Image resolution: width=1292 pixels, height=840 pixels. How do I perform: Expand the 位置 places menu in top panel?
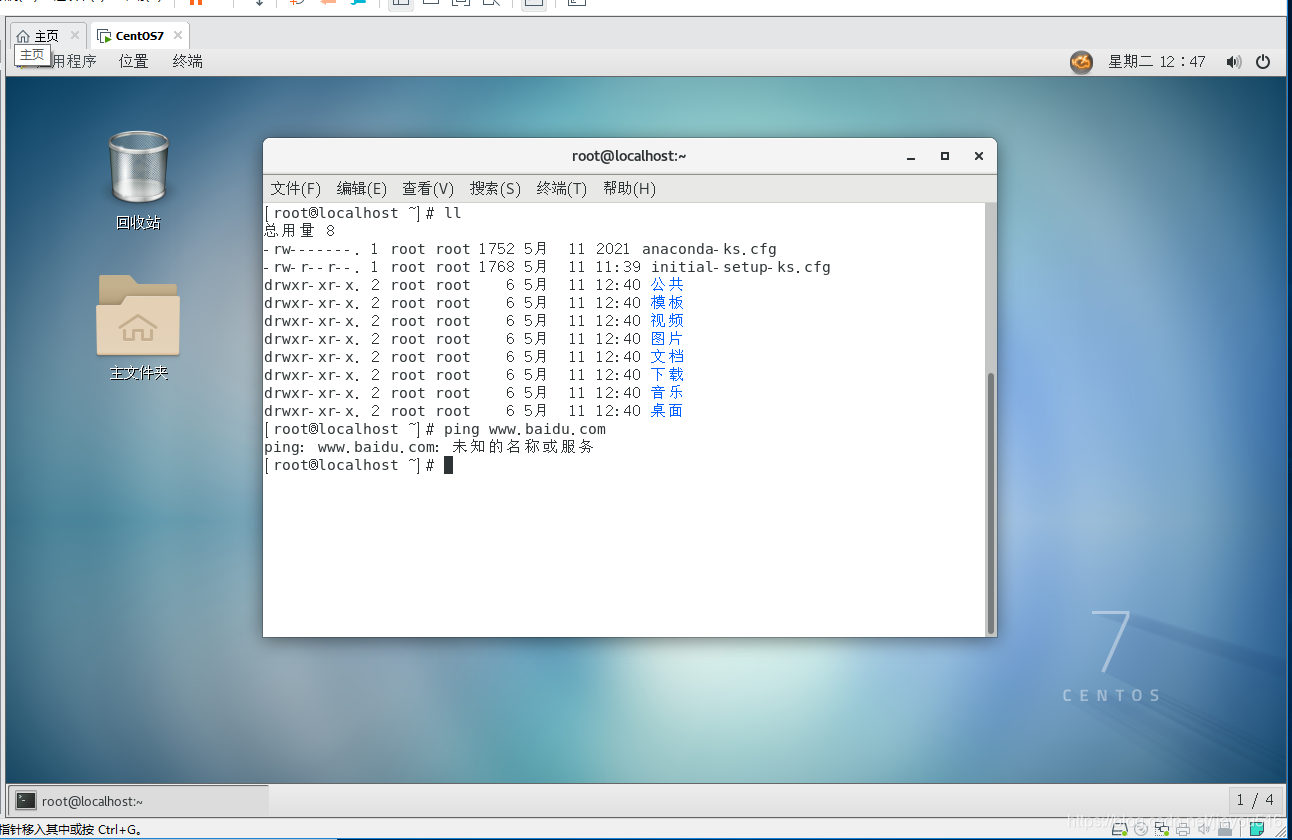(133, 61)
